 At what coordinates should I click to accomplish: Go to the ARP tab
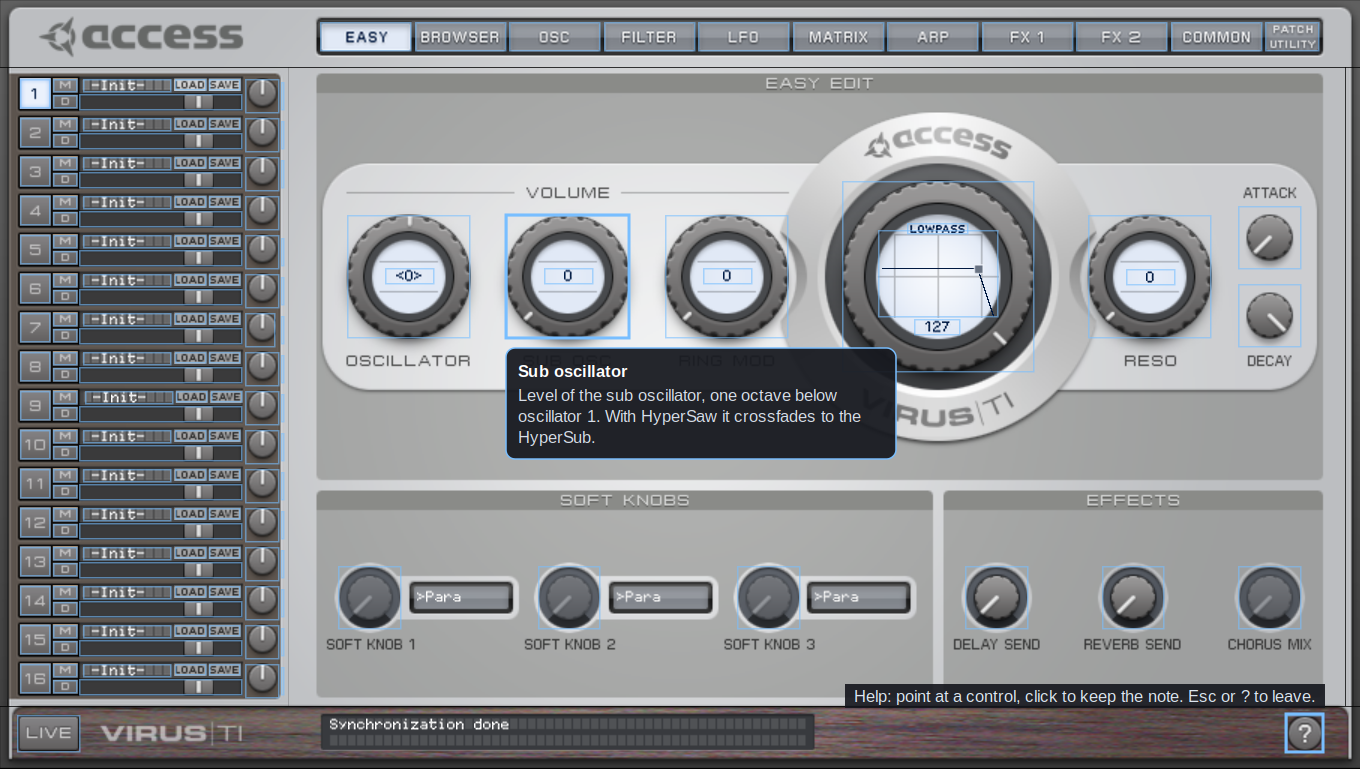click(x=932, y=37)
